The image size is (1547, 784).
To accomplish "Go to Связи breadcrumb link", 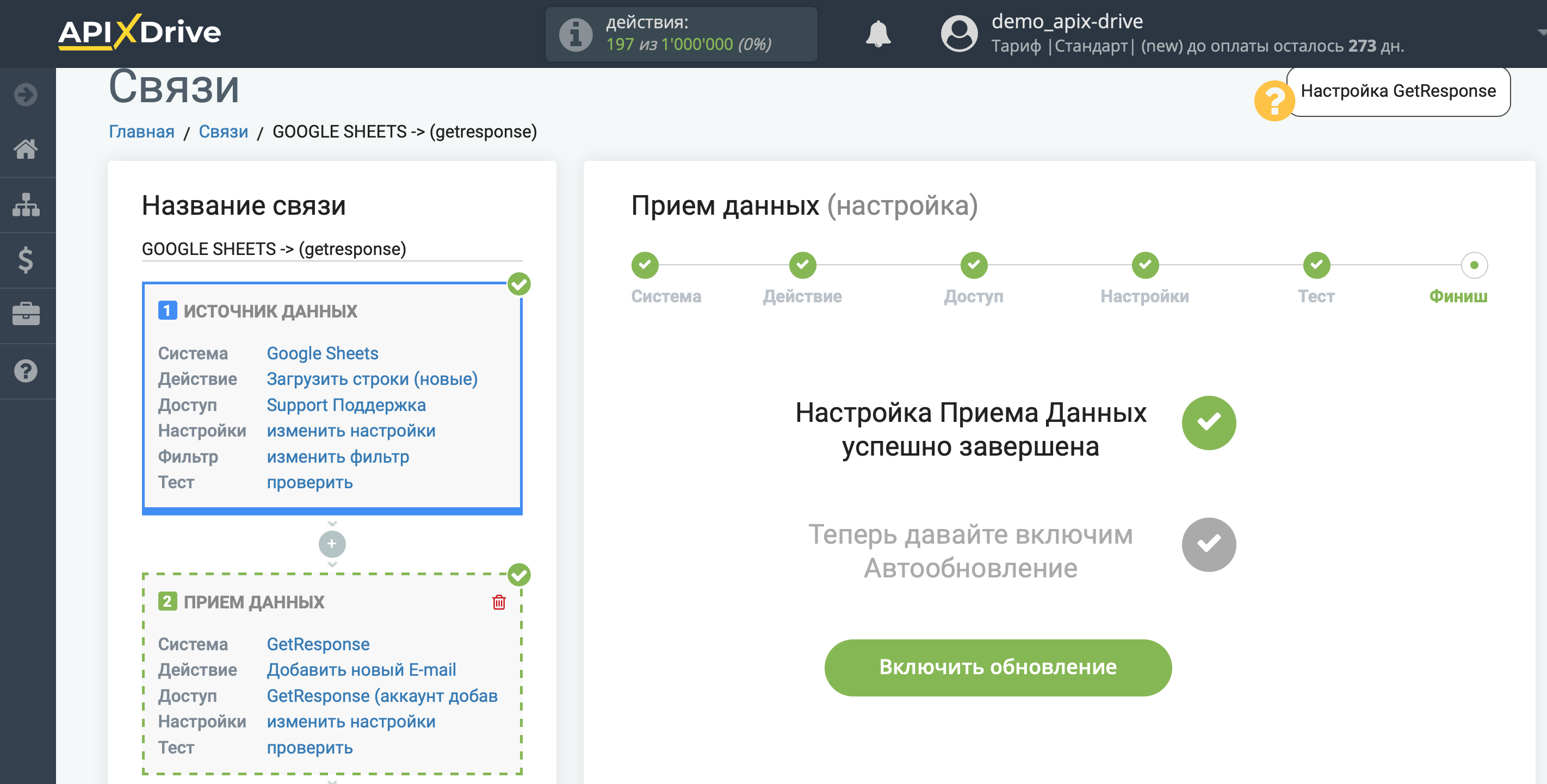I will [x=224, y=132].
